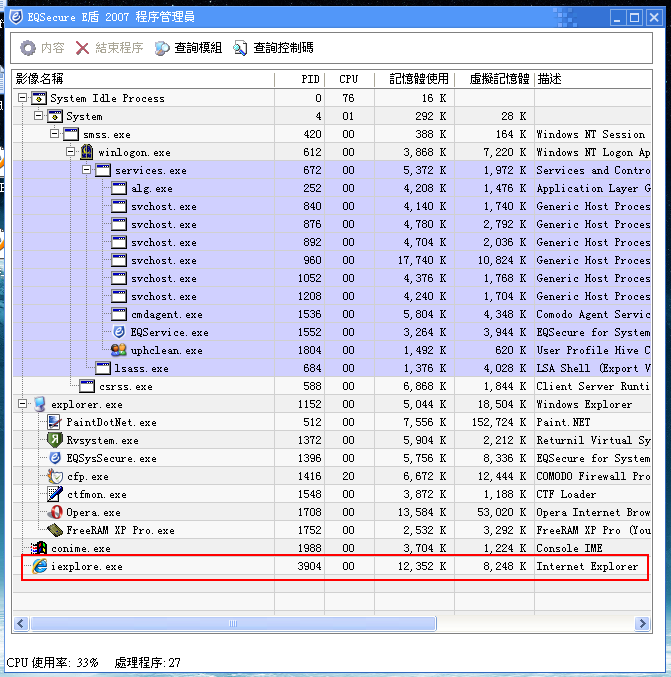Click the Windows Explorer description text
Image resolution: width=671 pixels, height=677 pixels.
tap(584, 404)
